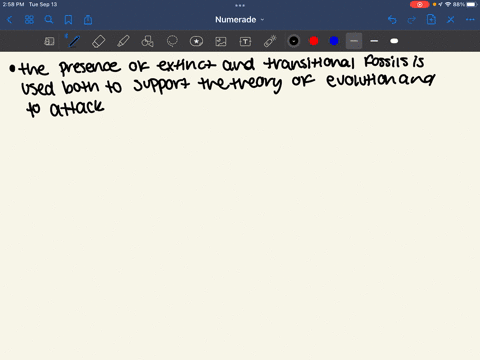Tap the three-dot multitasking indicator at top
This screenshot has height=360, width=480.
240,5
